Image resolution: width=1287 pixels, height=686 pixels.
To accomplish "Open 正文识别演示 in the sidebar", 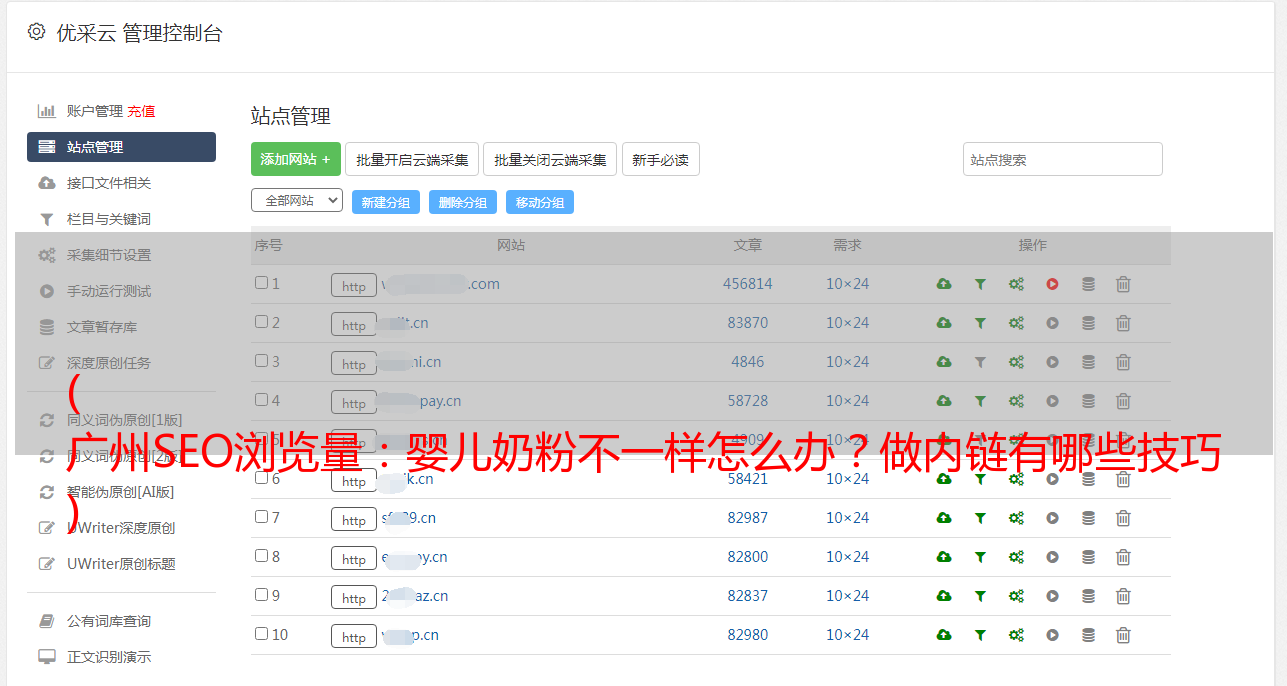I will (109, 657).
